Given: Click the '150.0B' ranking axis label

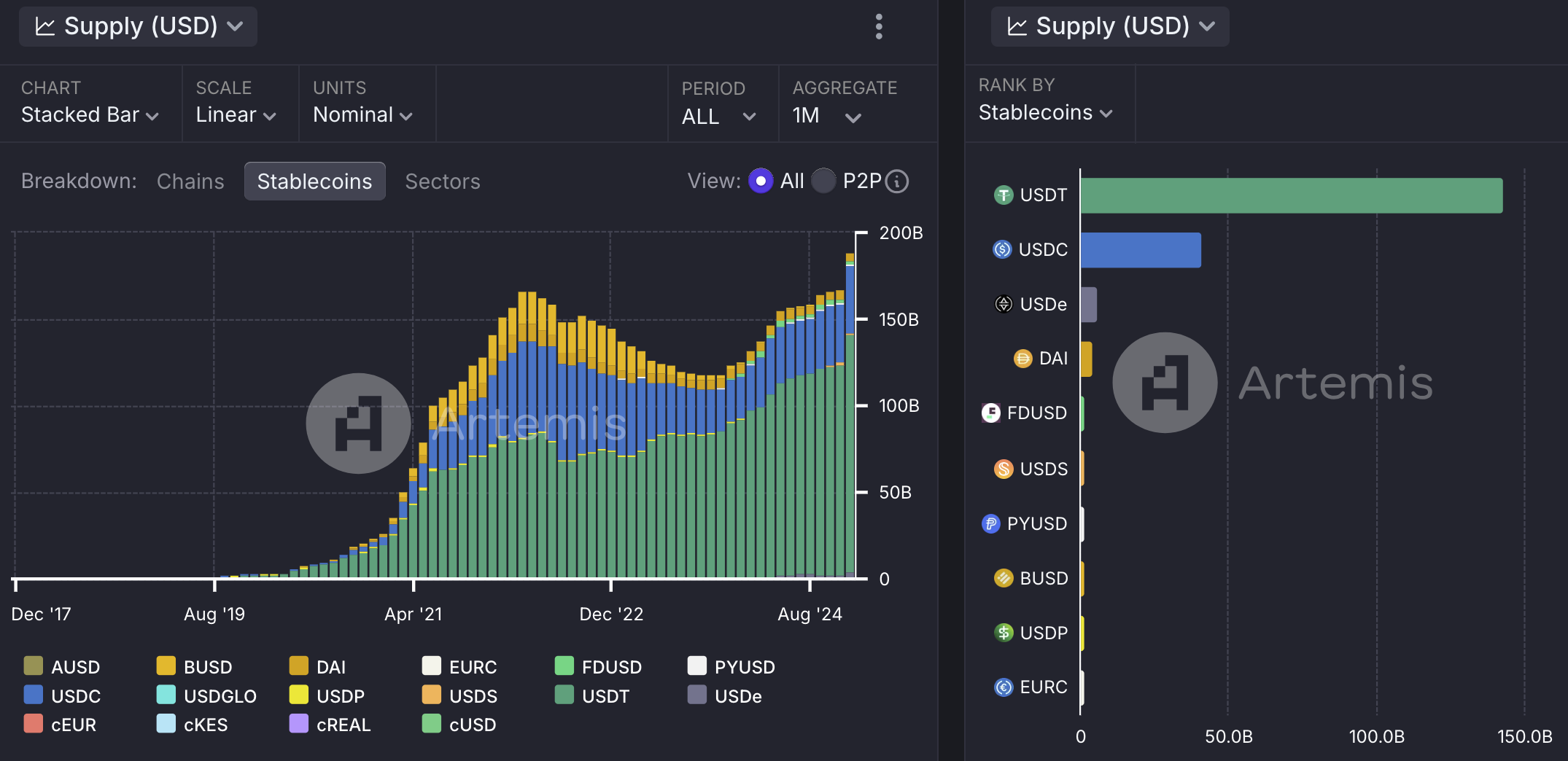Looking at the screenshot, I should point(1524,736).
